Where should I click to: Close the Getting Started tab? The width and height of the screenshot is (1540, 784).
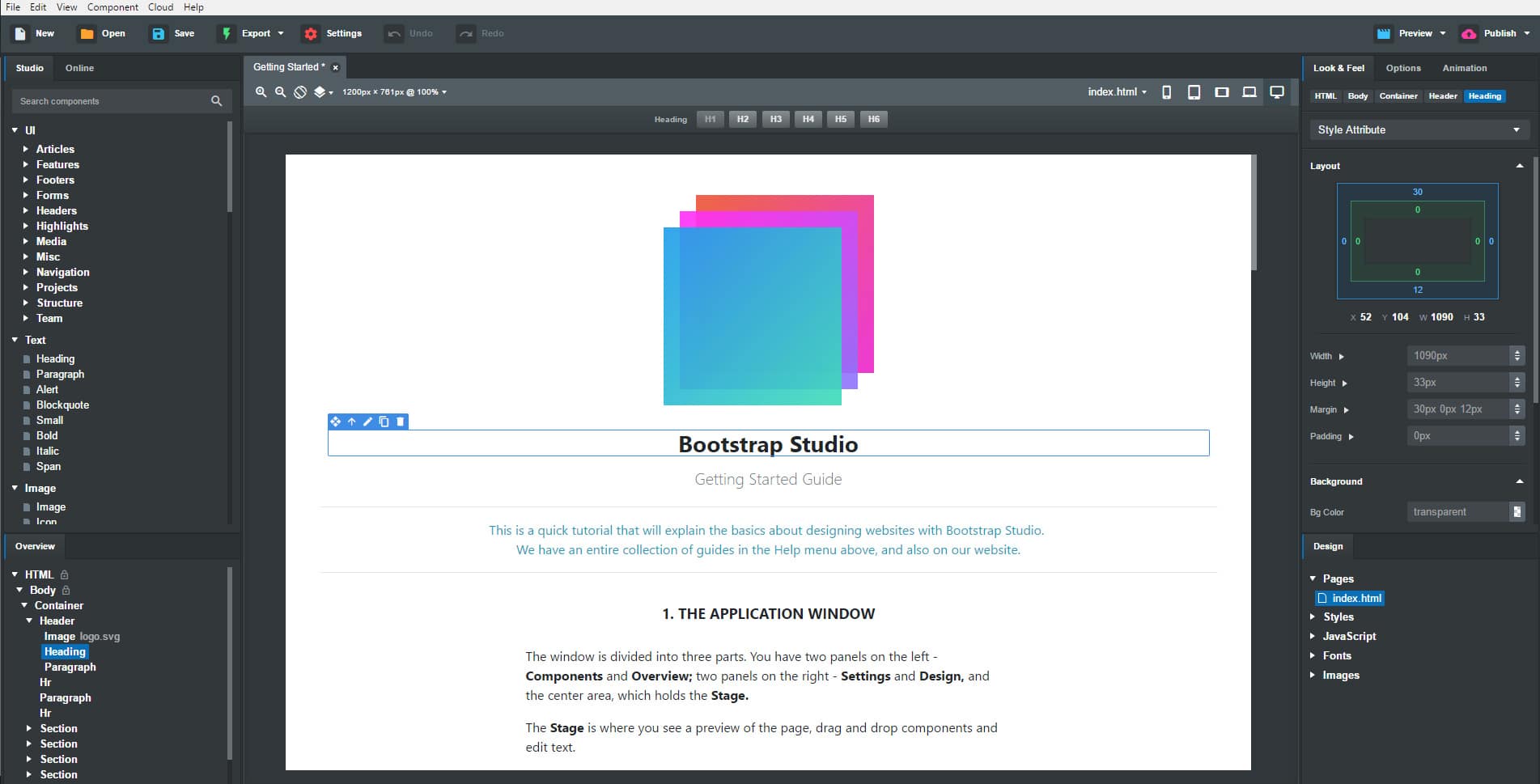tap(336, 68)
